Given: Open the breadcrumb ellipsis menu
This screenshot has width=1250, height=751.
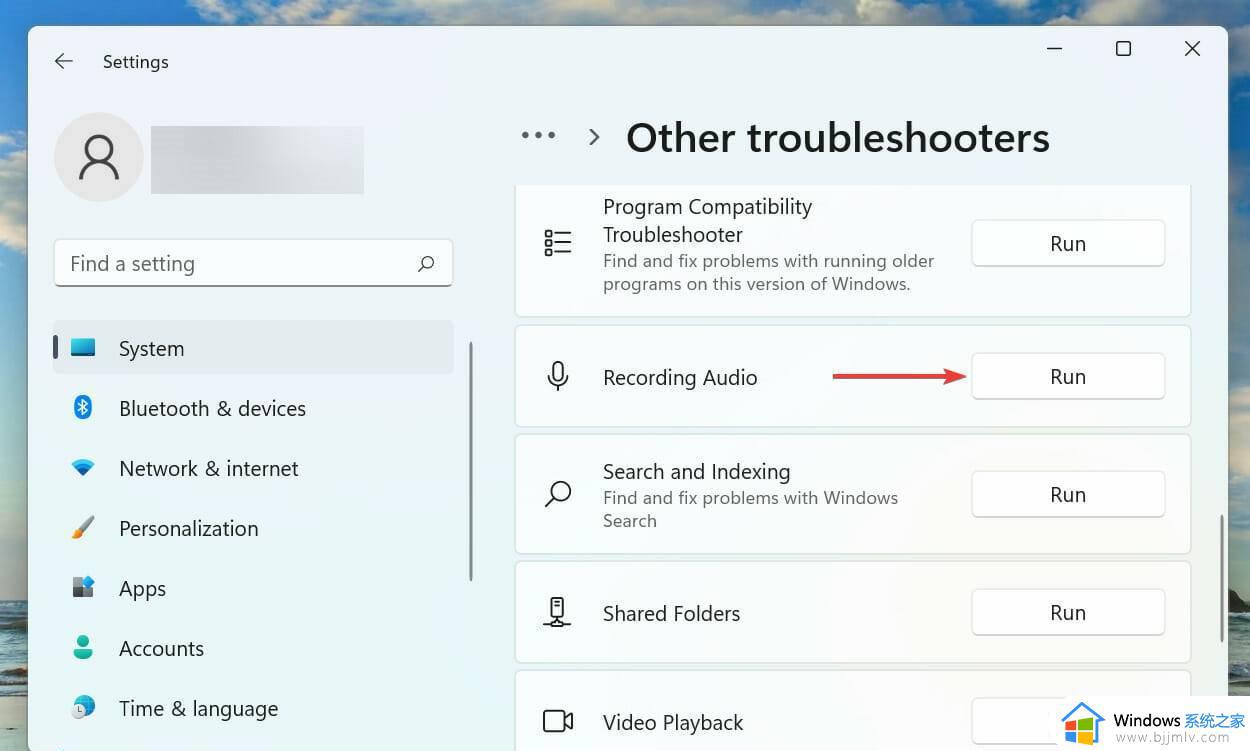Looking at the screenshot, I should (x=538, y=135).
